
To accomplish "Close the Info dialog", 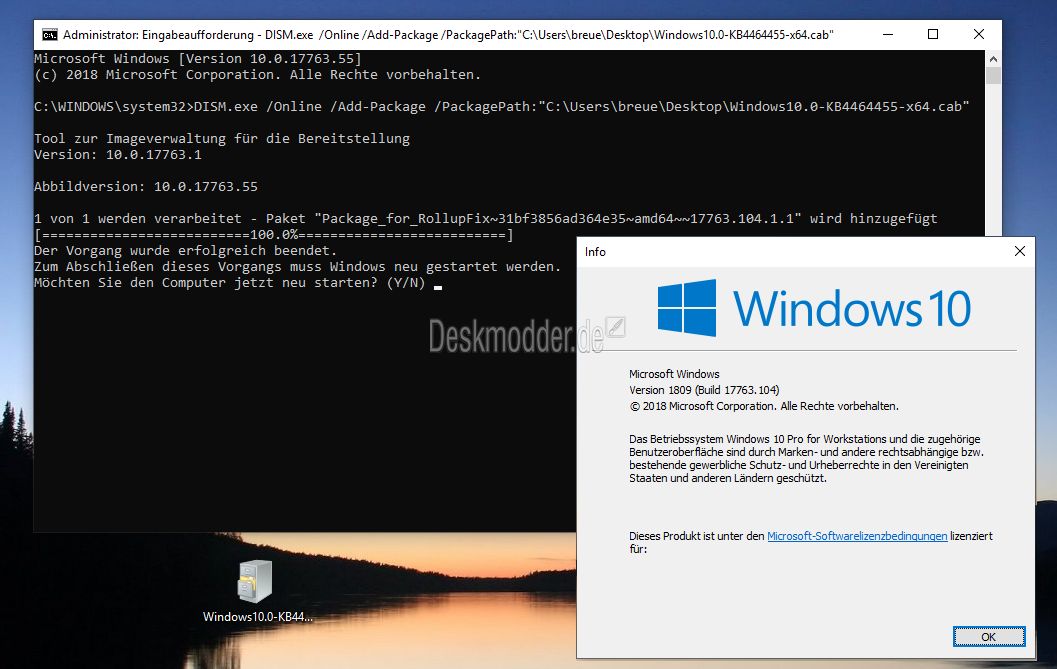I will 1019,252.
